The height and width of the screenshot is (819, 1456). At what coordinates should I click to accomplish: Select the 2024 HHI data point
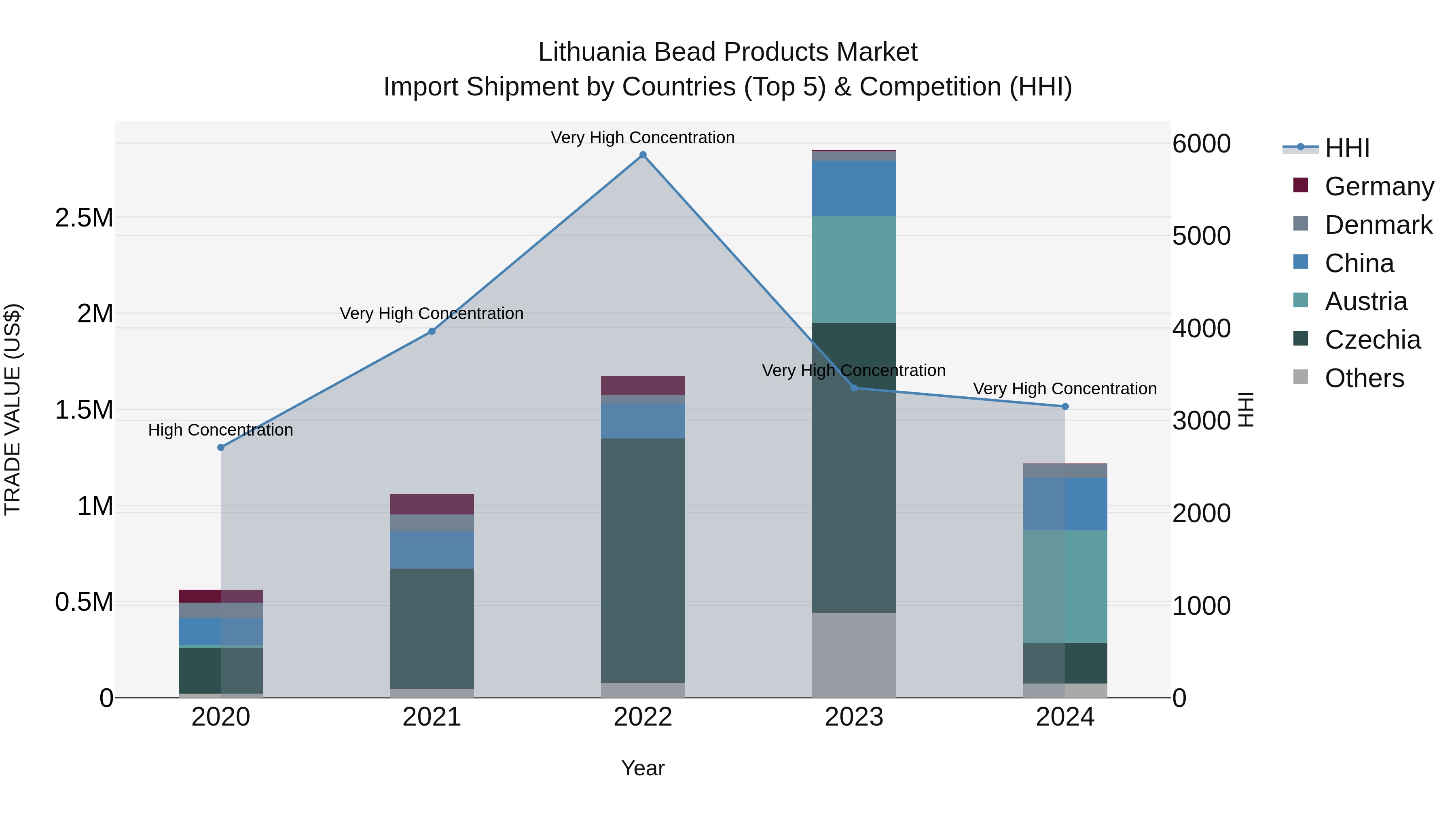pos(1065,406)
